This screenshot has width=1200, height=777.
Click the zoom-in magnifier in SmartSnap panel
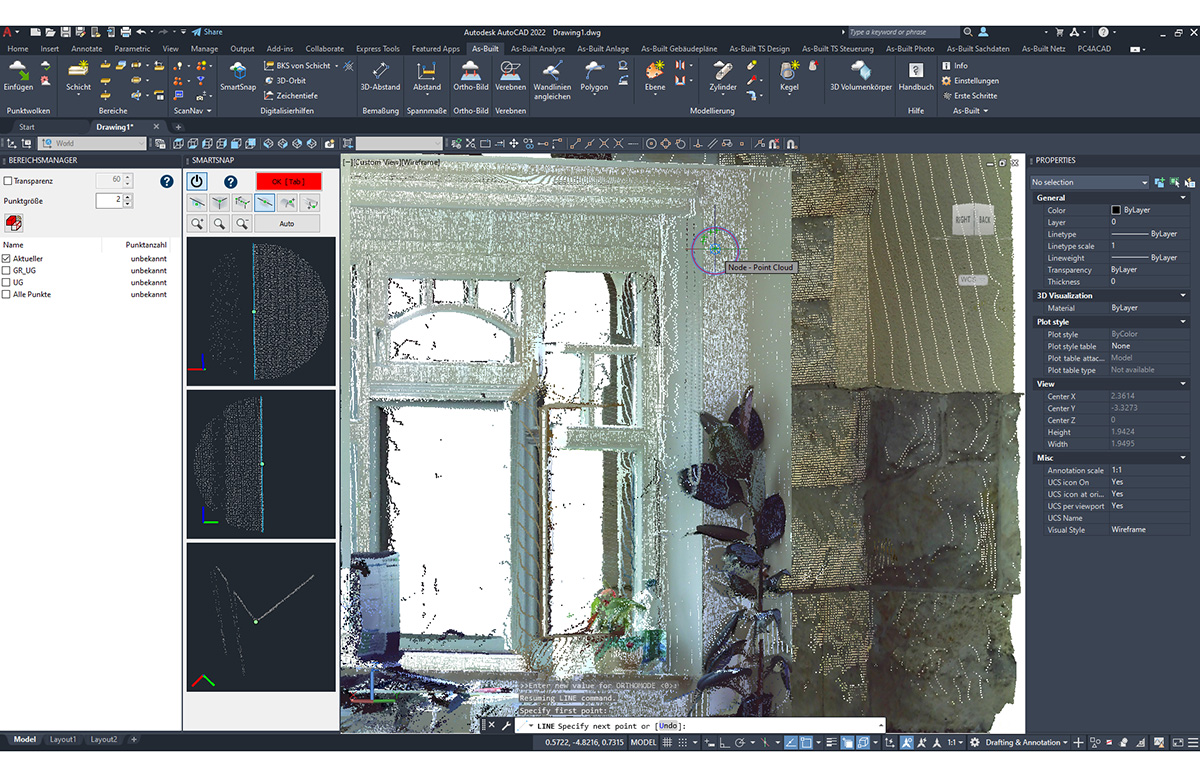[x=197, y=222]
